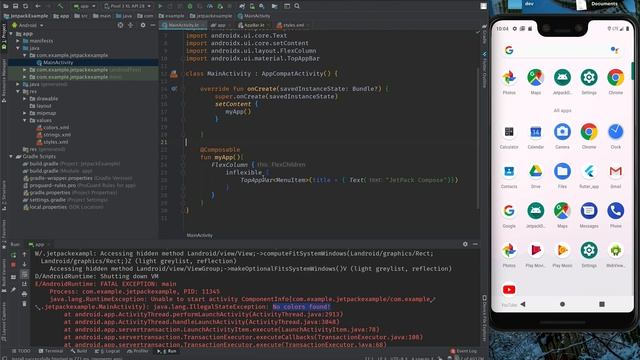
Task: Hide the Project panel with minus icon
Action: point(153,25)
